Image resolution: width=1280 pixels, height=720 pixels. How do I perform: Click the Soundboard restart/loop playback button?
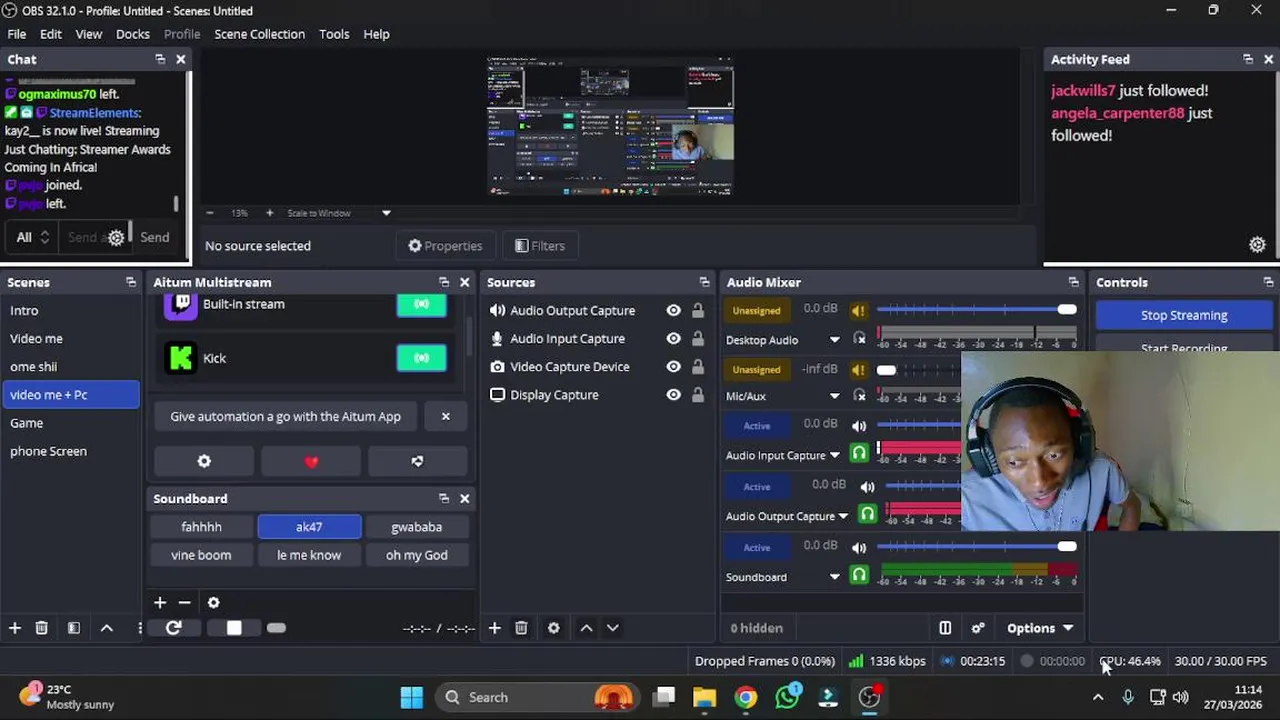[x=174, y=628]
